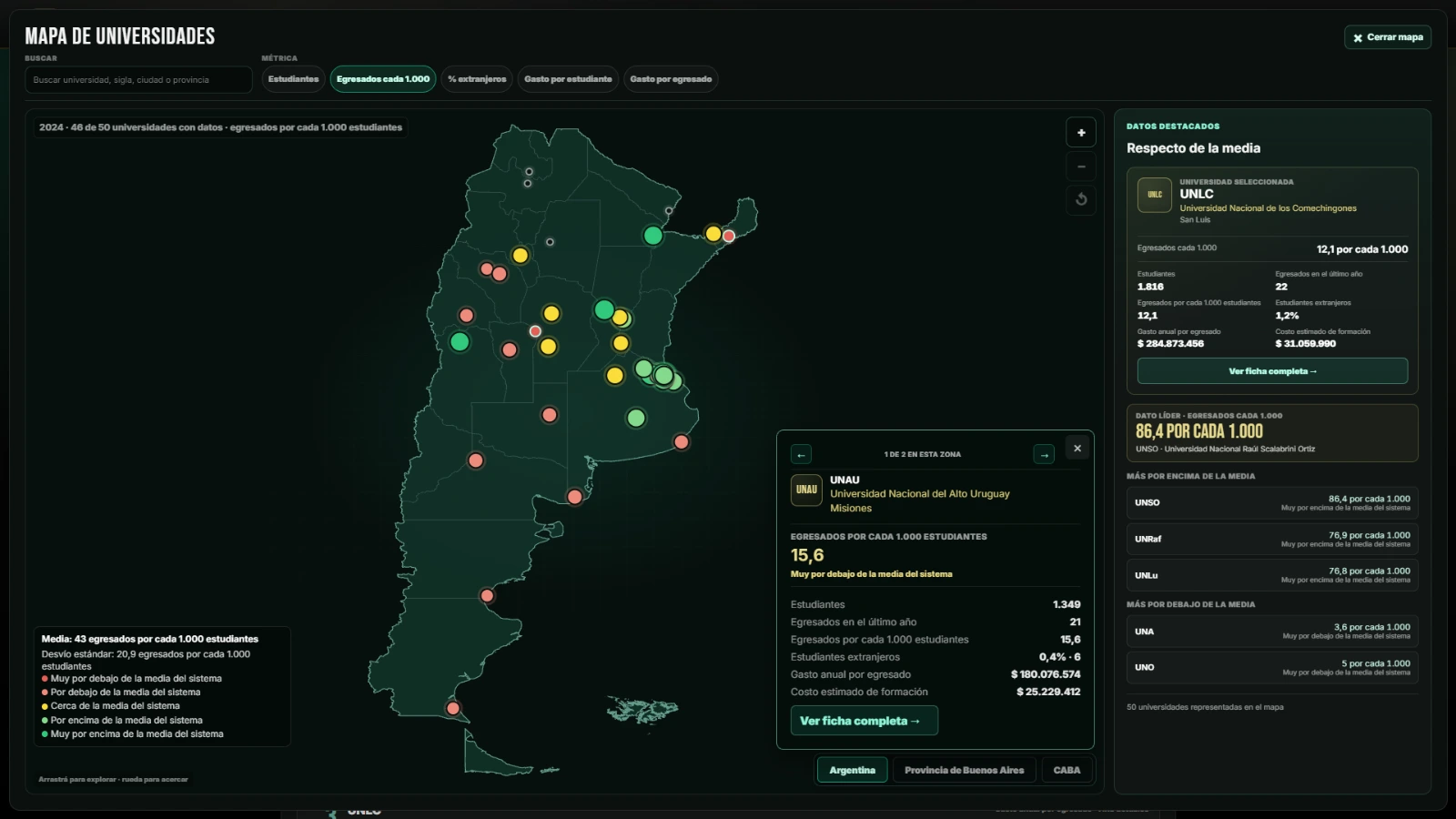1456x819 pixels.
Task: Click the value $ 180.076.574 in popup
Action: (x=1046, y=674)
